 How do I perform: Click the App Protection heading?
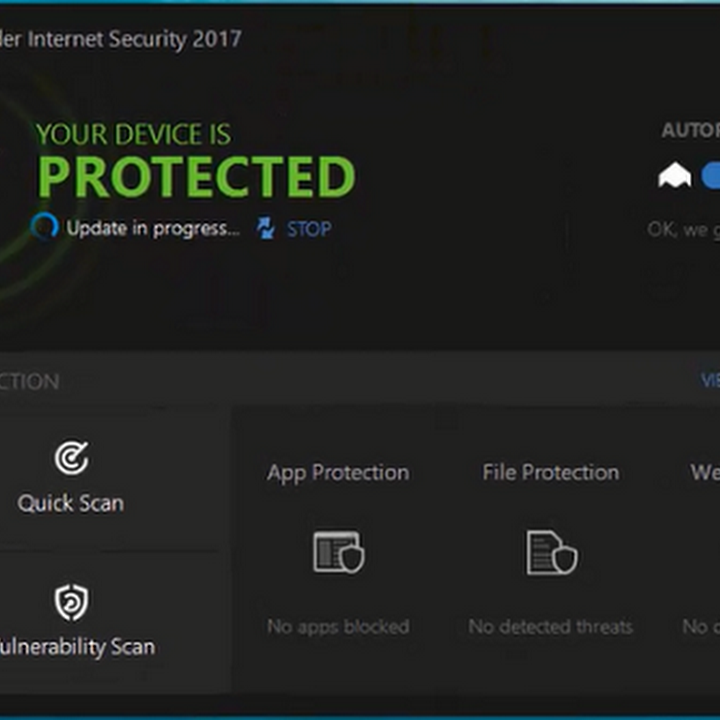(x=338, y=472)
